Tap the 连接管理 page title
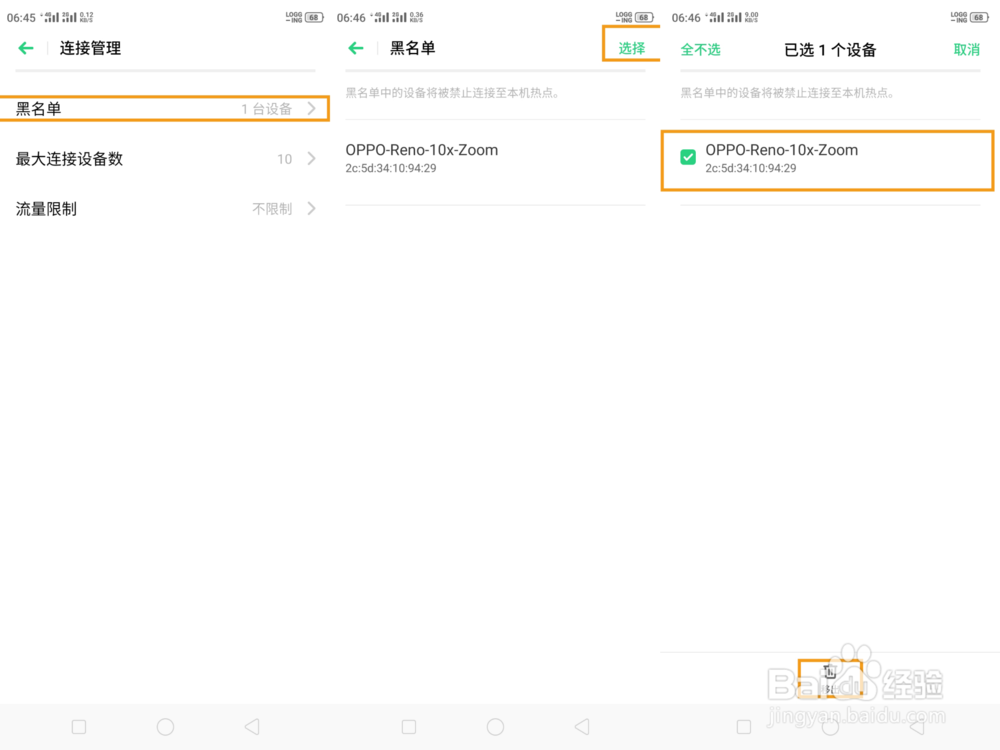1000x750 pixels. point(90,48)
